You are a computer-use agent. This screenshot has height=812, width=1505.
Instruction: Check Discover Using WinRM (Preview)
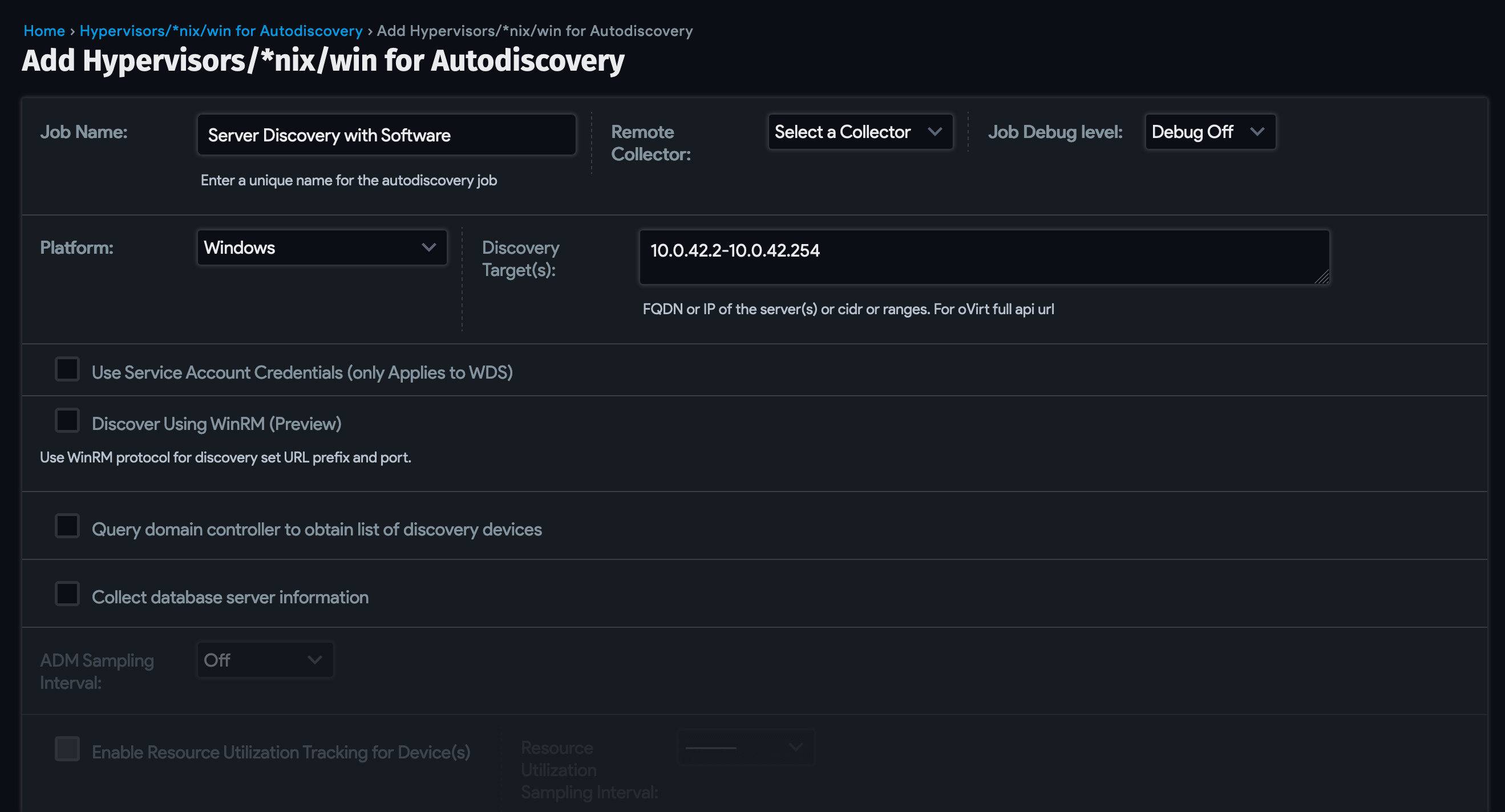67,420
